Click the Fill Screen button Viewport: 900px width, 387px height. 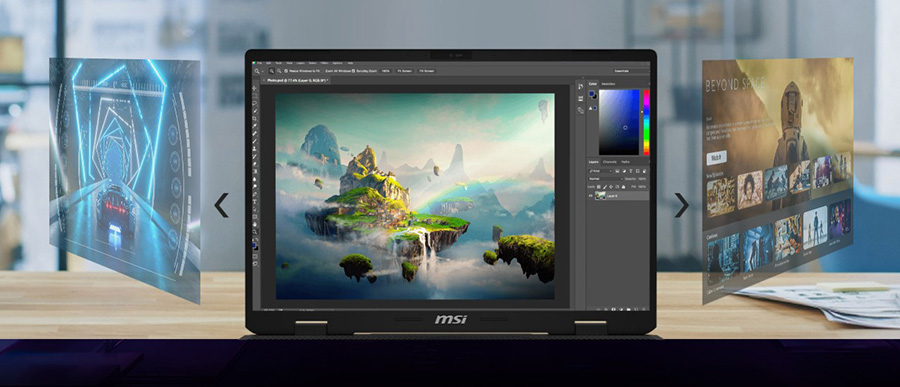426,71
